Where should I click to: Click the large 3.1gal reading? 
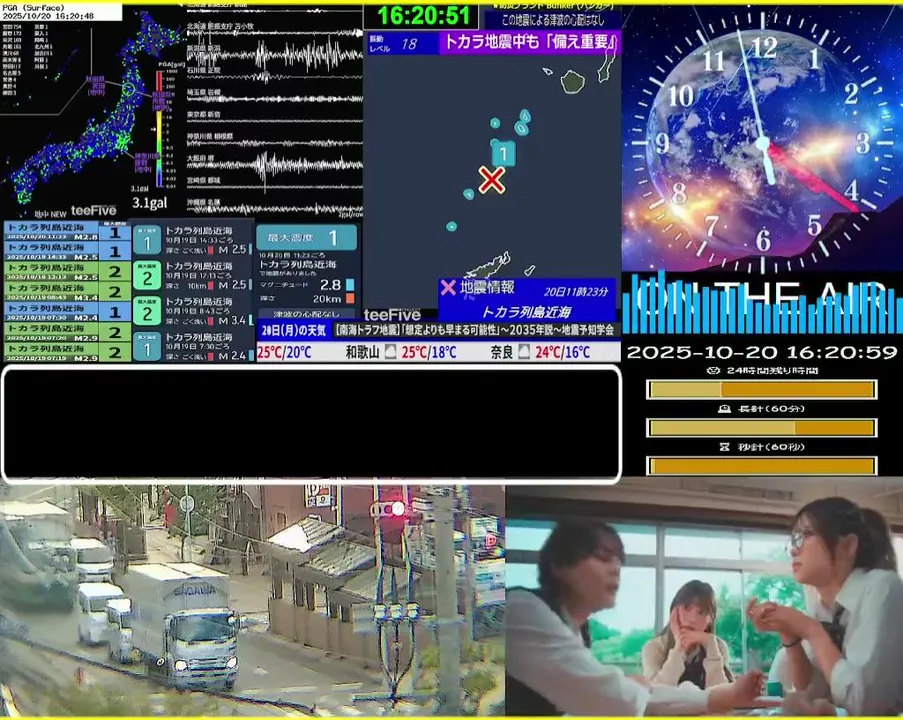(x=149, y=203)
